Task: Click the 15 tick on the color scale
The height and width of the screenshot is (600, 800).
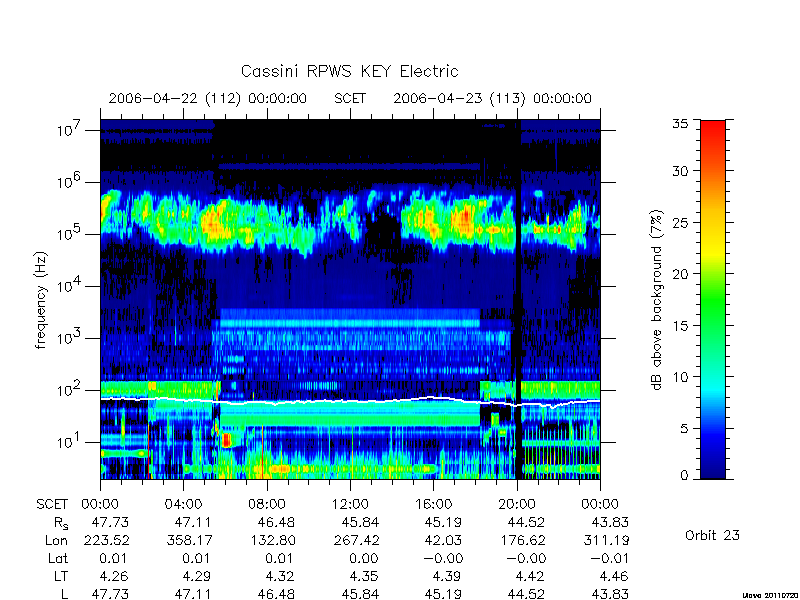Action: click(x=680, y=326)
